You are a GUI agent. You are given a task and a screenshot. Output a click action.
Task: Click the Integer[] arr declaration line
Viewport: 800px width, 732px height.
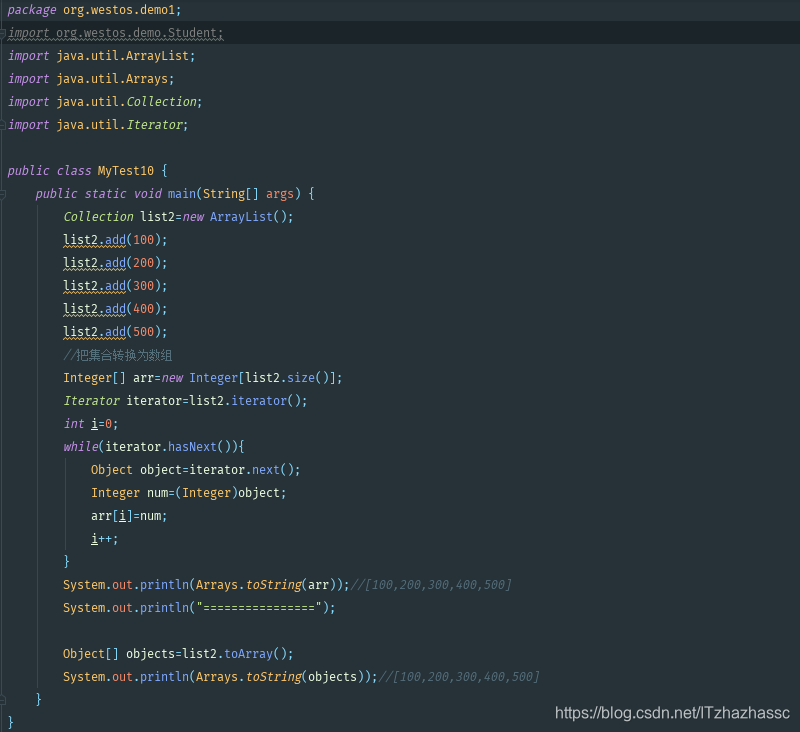coord(203,378)
